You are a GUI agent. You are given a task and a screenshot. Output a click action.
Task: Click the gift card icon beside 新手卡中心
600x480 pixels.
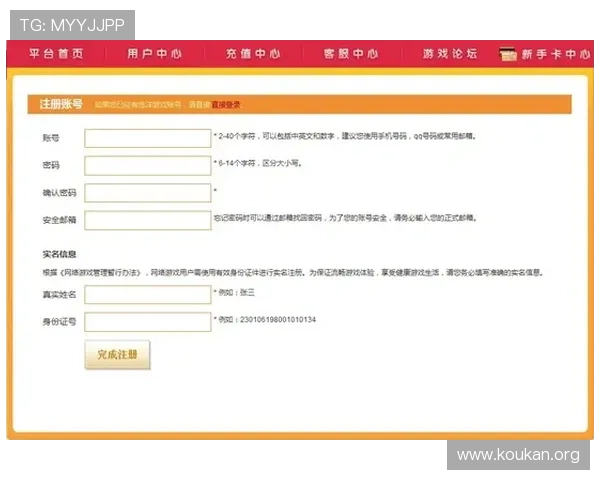pyautogui.click(x=508, y=54)
